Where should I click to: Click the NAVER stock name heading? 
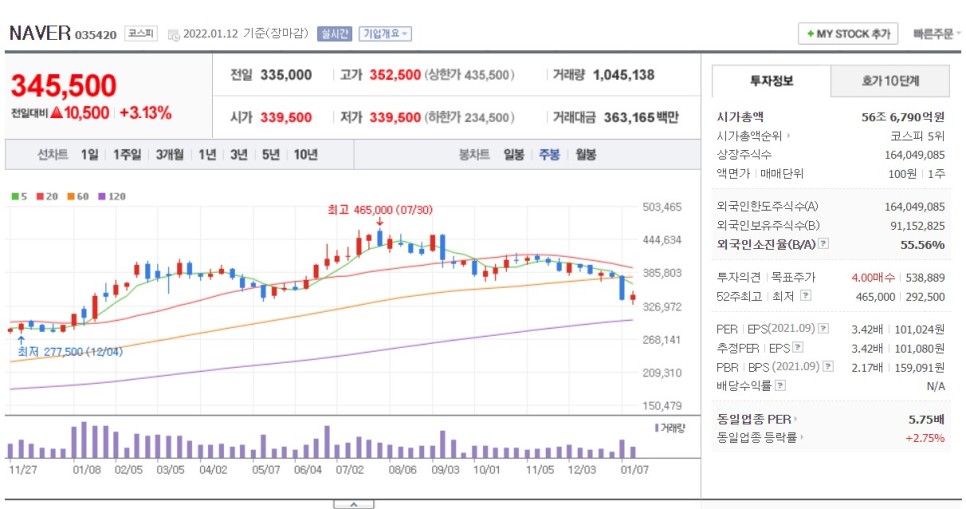click(40, 33)
